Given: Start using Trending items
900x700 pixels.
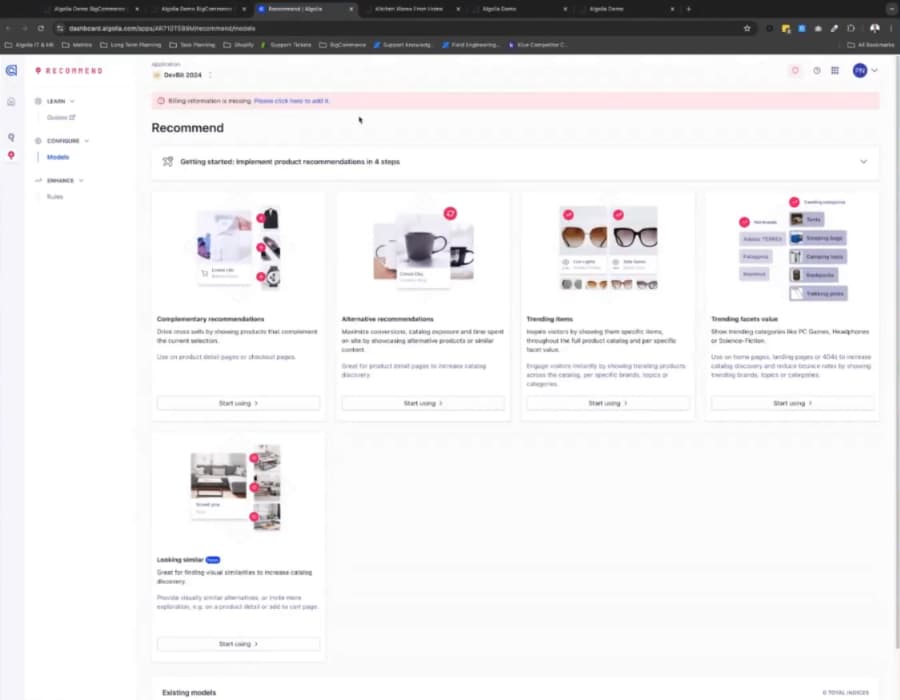Looking at the screenshot, I should 608,403.
